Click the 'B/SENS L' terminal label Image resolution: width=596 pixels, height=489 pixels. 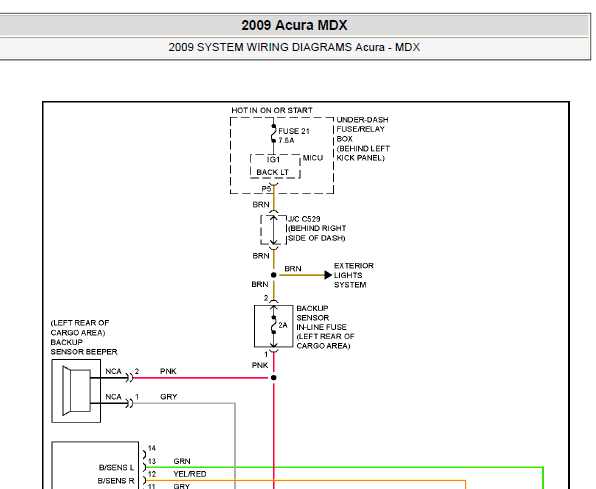click(116, 467)
